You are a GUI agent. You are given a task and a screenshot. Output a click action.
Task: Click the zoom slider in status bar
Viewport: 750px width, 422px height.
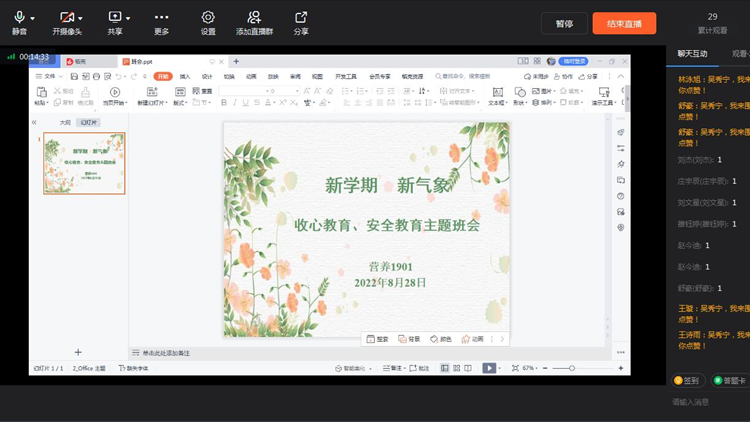(572, 368)
